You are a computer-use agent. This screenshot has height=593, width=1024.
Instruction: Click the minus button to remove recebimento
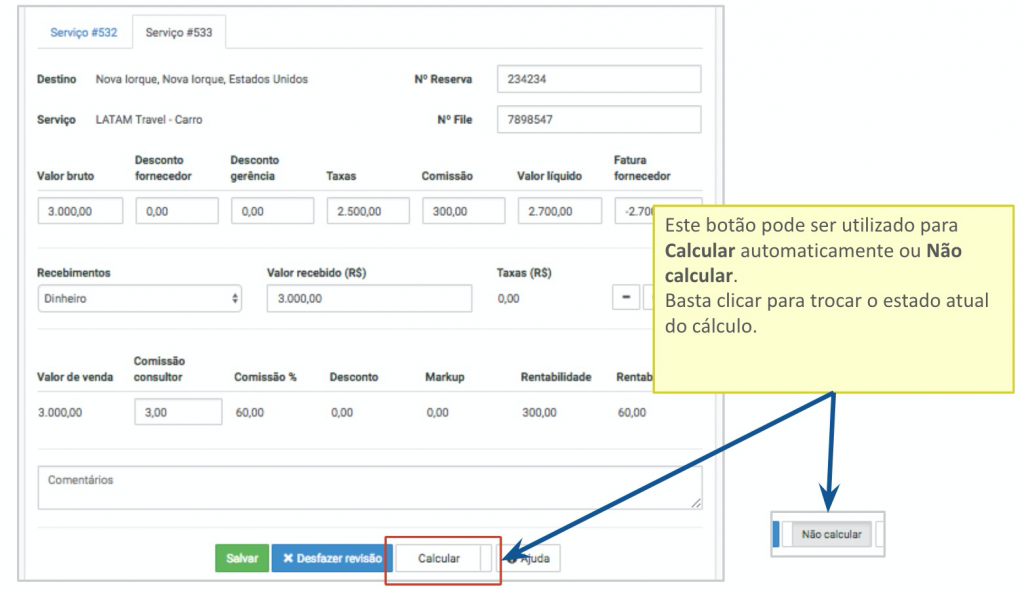tap(626, 297)
